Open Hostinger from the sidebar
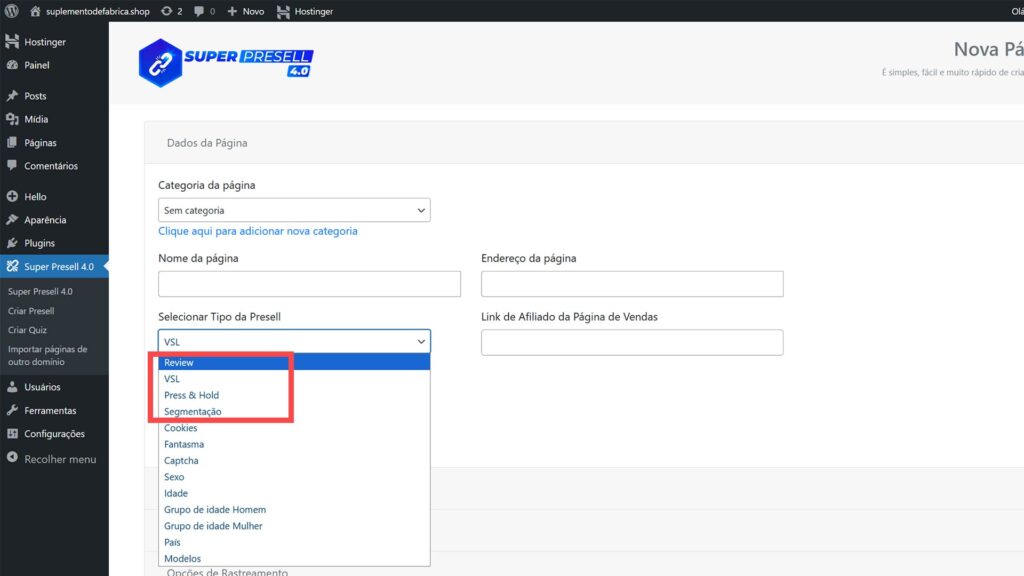This screenshot has width=1024, height=576. (x=44, y=41)
